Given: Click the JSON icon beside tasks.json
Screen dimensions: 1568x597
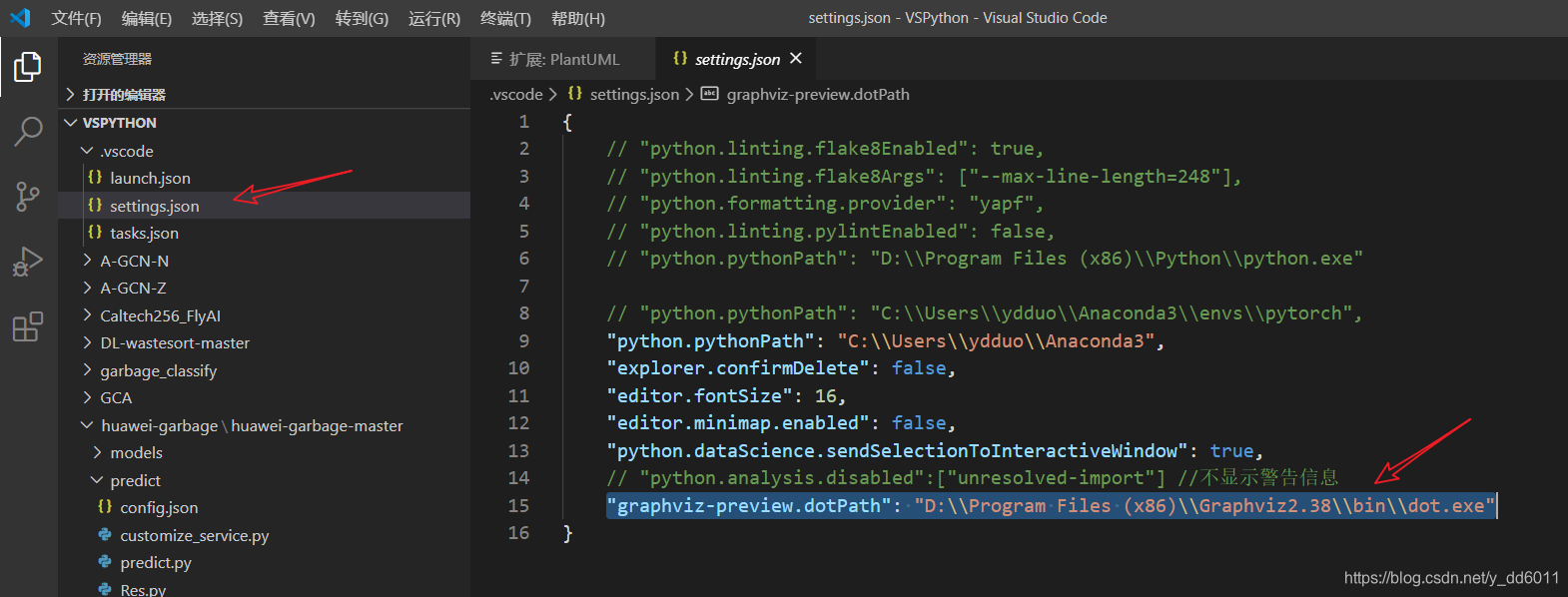Looking at the screenshot, I should click(95, 232).
